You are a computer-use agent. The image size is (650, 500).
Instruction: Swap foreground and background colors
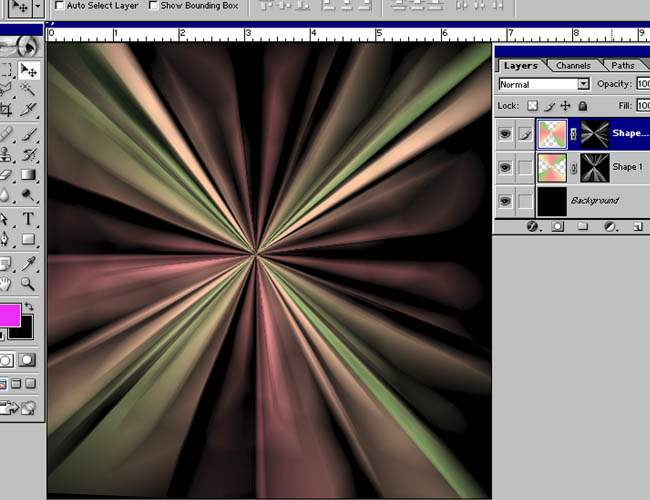click(x=29, y=307)
